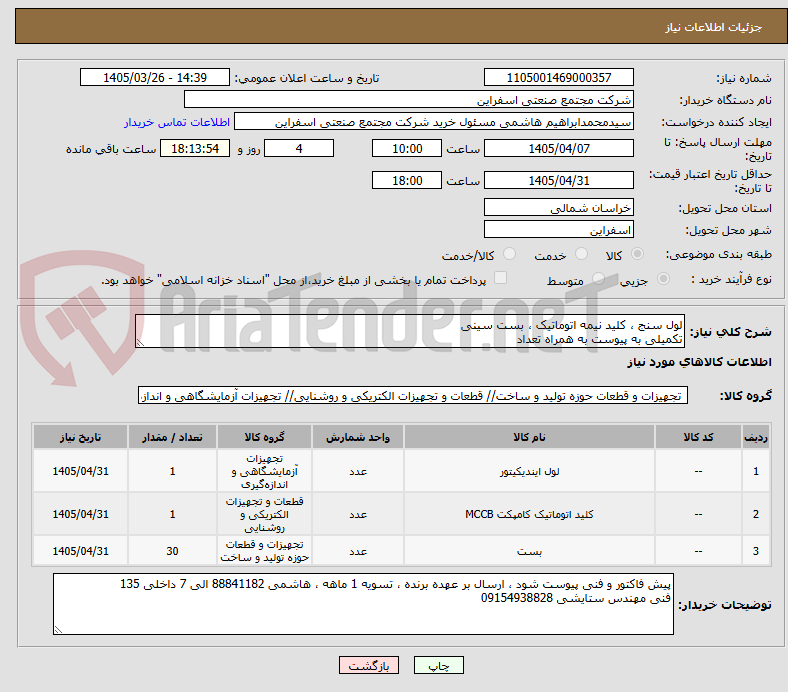
Task: Click the استان محل تحویل province field
Action: [x=558, y=208]
